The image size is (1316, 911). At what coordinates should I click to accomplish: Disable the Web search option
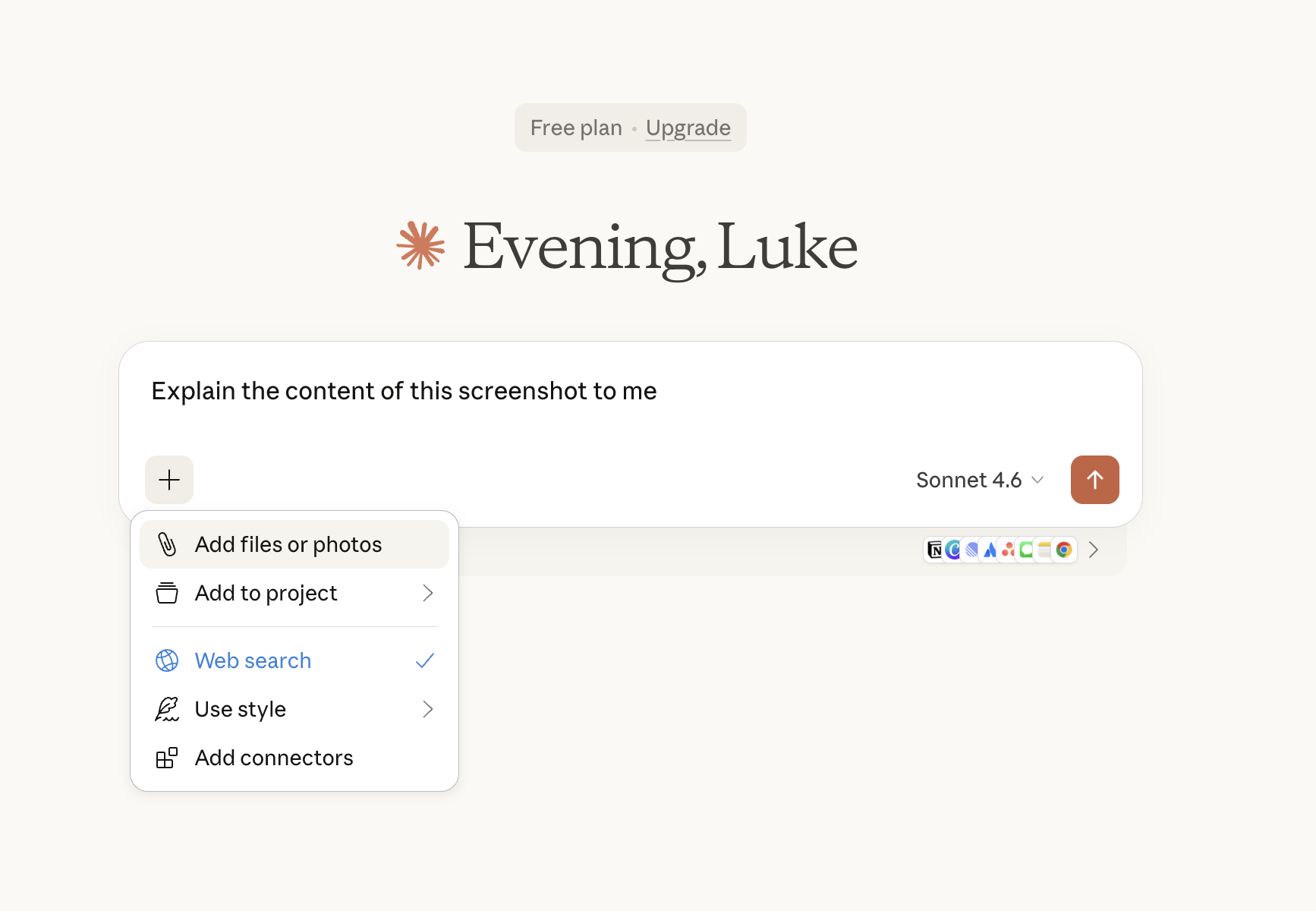pos(253,660)
